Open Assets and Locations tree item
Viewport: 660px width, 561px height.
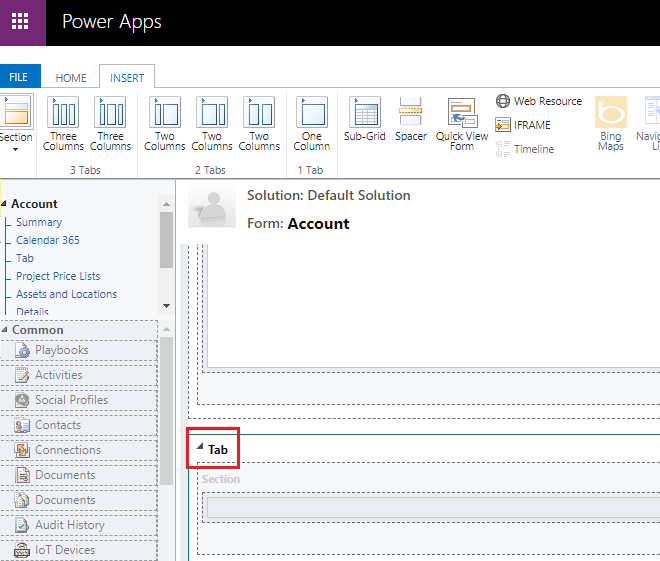(x=67, y=294)
